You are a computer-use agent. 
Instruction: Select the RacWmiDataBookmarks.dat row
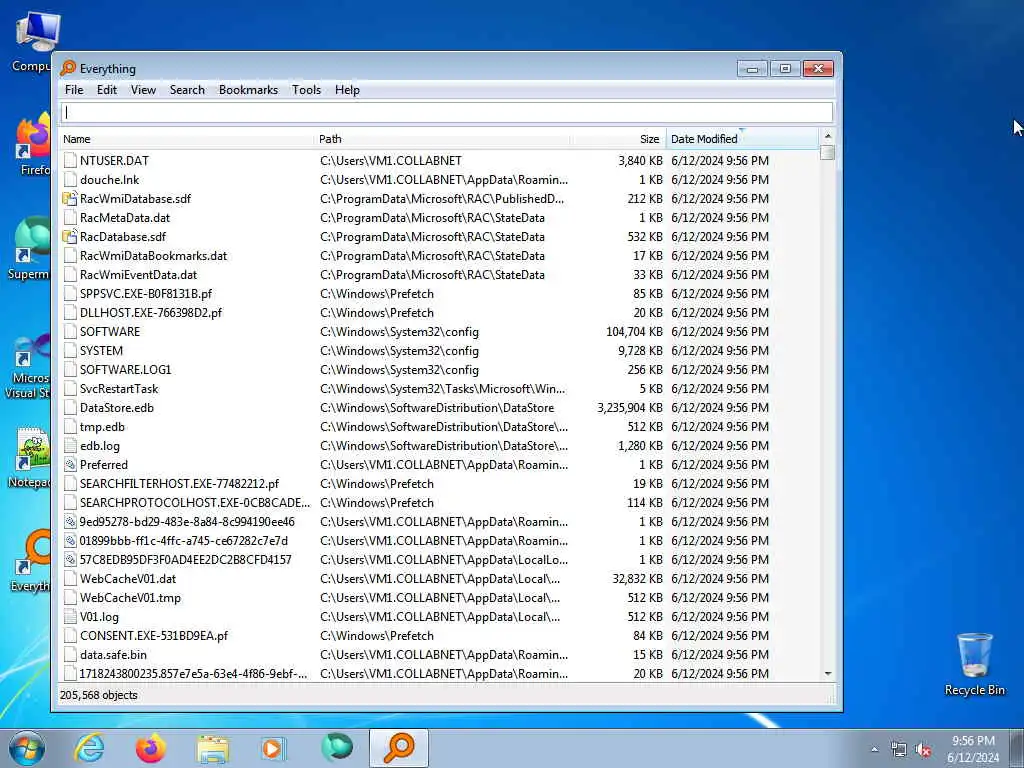[439, 255]
